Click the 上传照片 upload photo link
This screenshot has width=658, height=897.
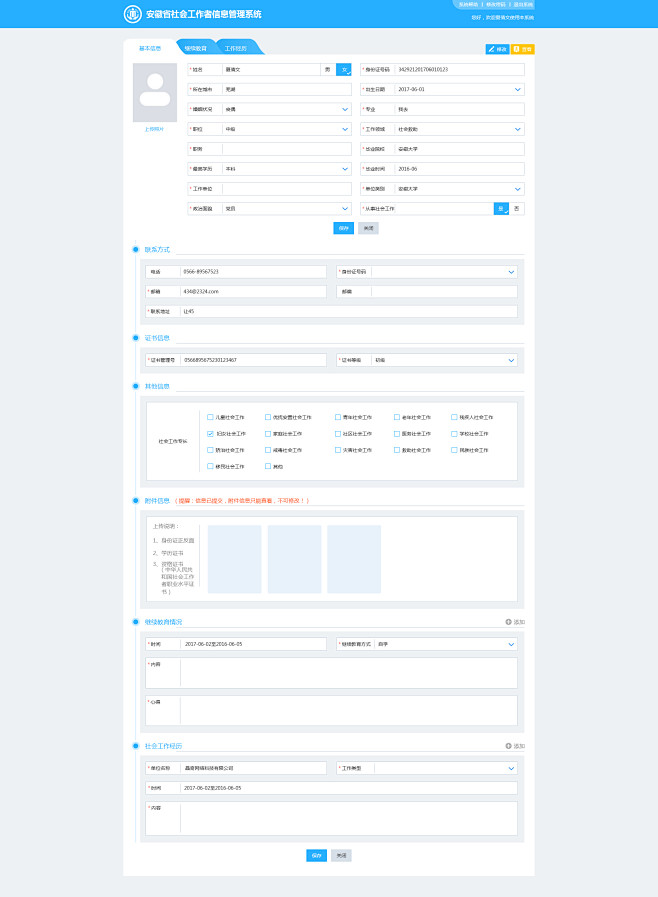(x=154, y=129)
